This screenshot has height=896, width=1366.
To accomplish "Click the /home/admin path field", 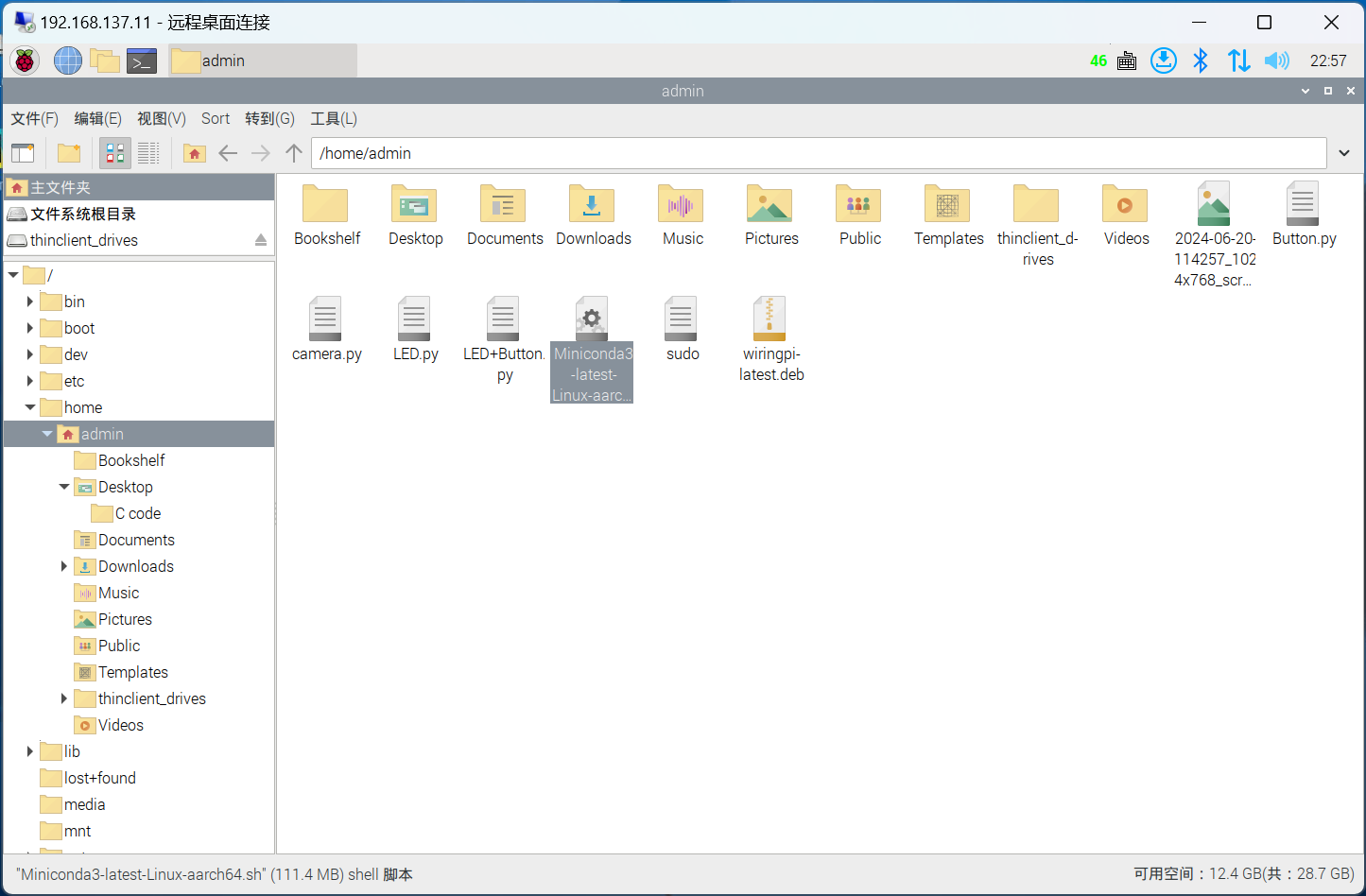I will point(819,153).
